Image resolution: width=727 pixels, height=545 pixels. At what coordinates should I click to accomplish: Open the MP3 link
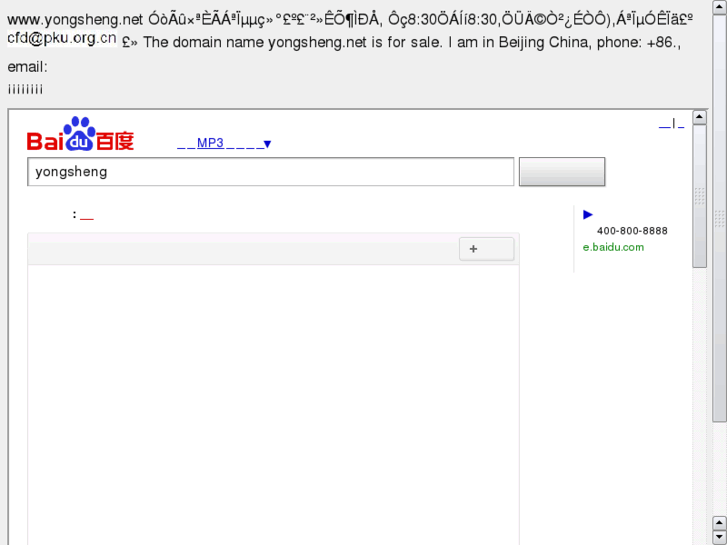(210, 143)
